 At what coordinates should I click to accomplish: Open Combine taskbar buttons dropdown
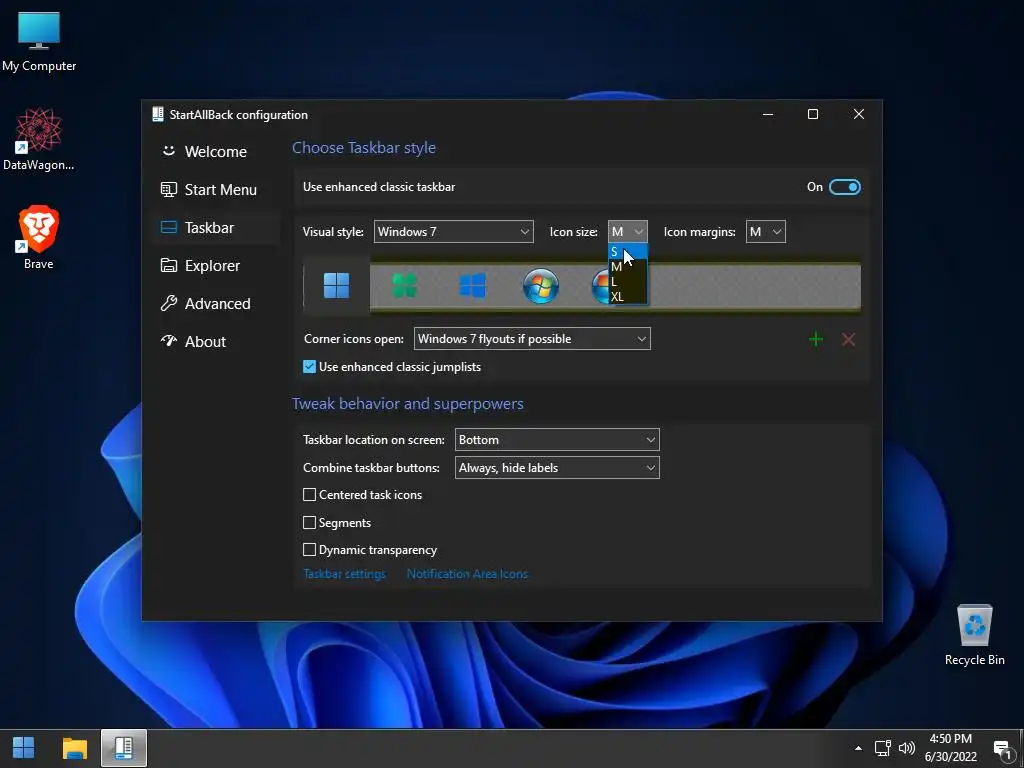557,468
